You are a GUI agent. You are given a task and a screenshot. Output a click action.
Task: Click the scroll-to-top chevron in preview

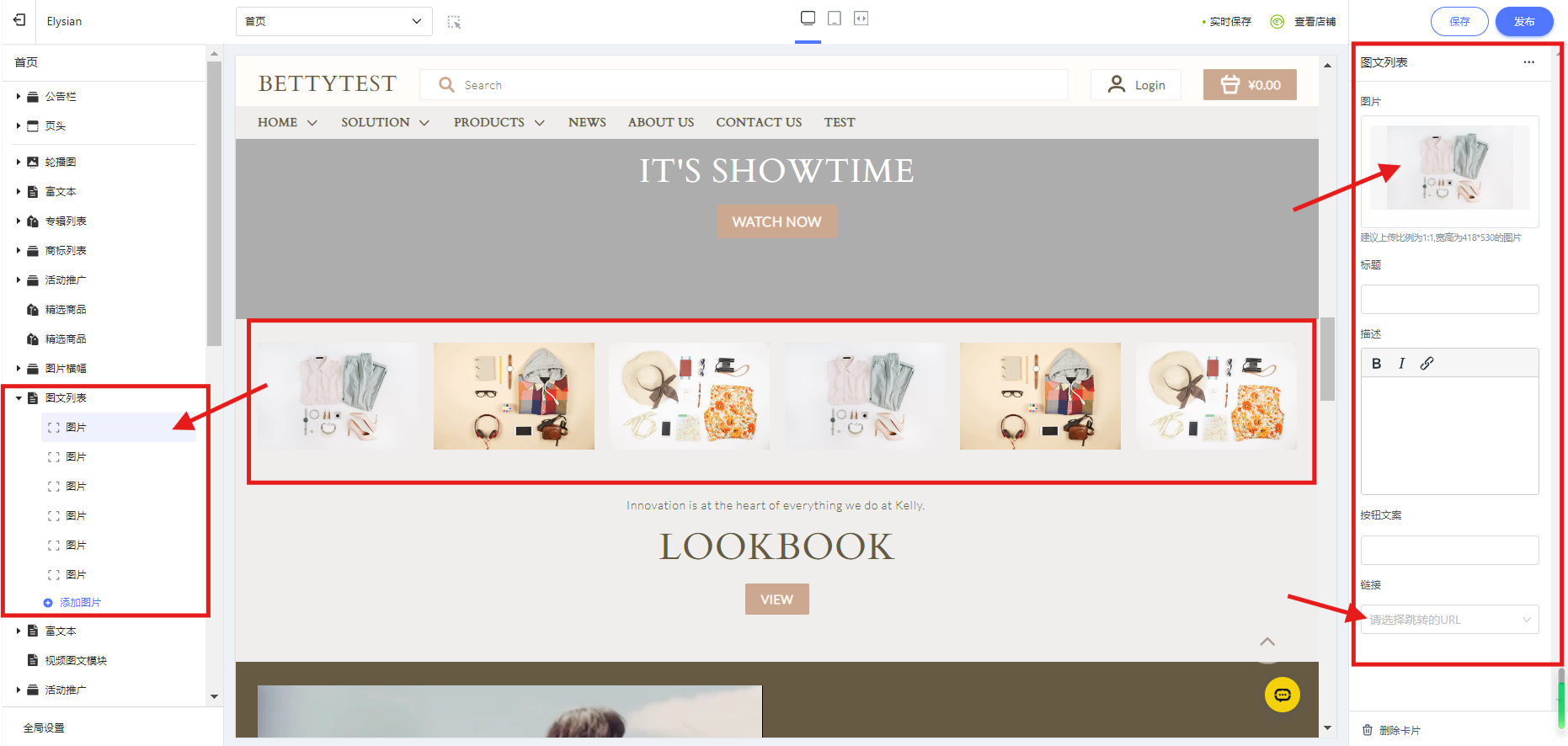click(x=1267, y=642)
